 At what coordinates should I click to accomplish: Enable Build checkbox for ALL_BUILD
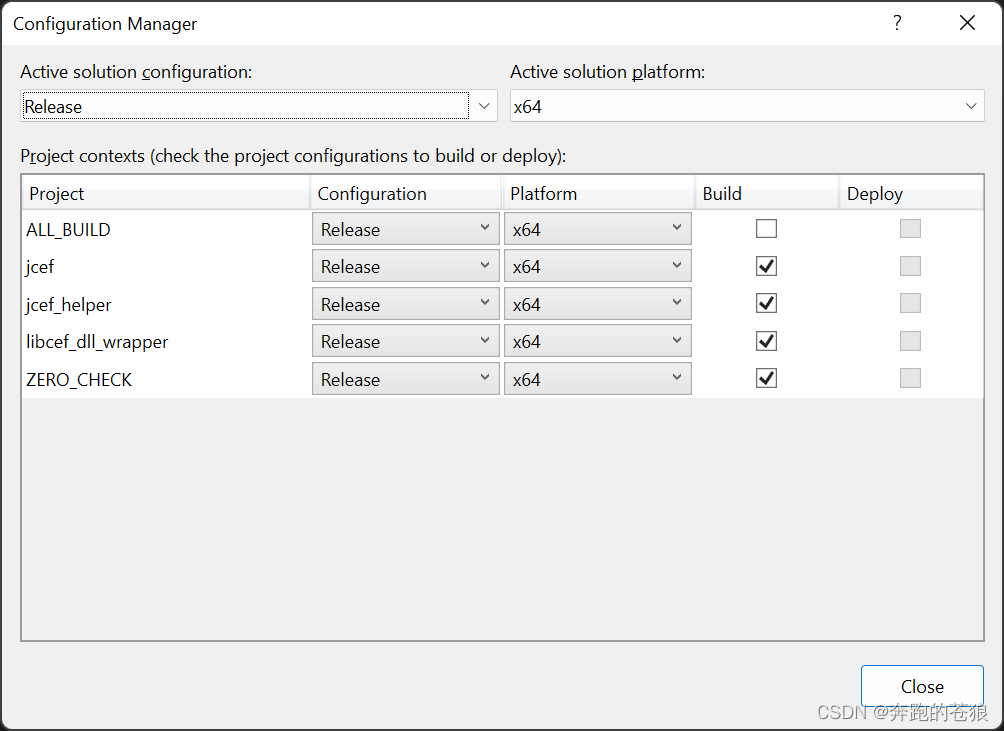766,229
